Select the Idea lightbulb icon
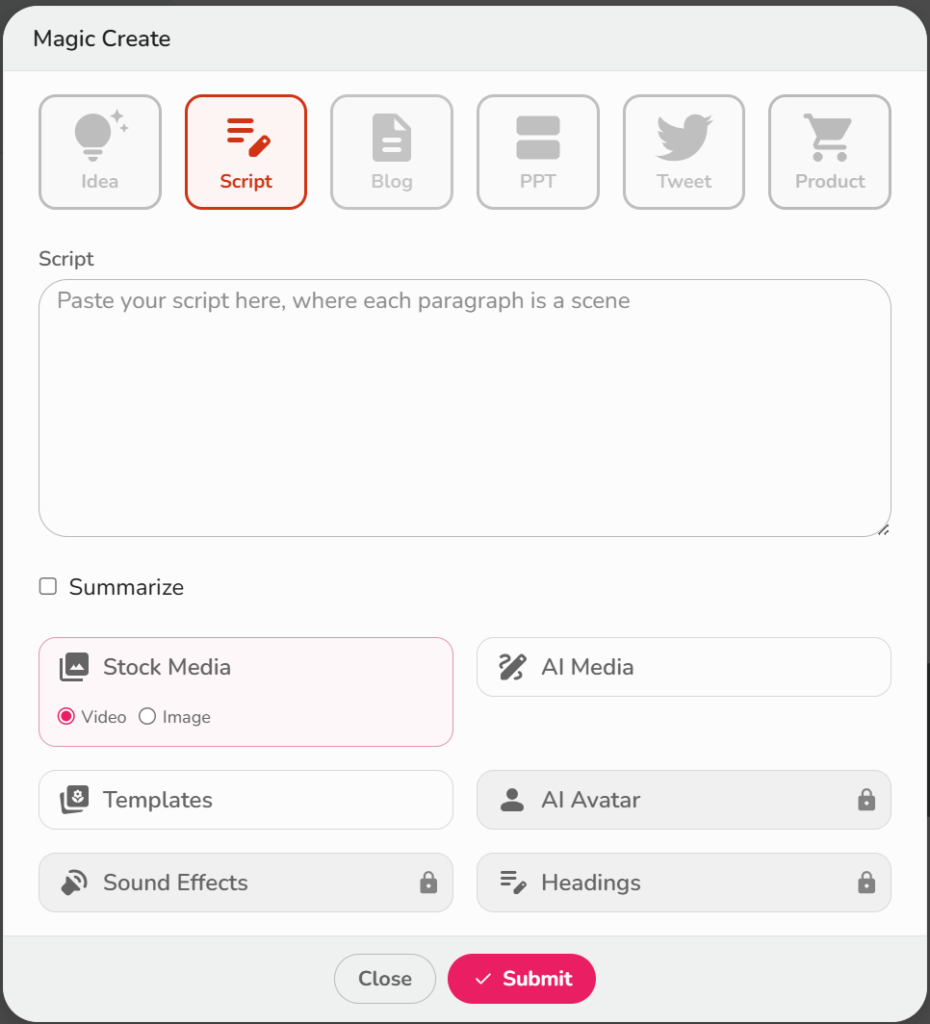The width and height of the screenshot is (930, 1024). point(100,136)
